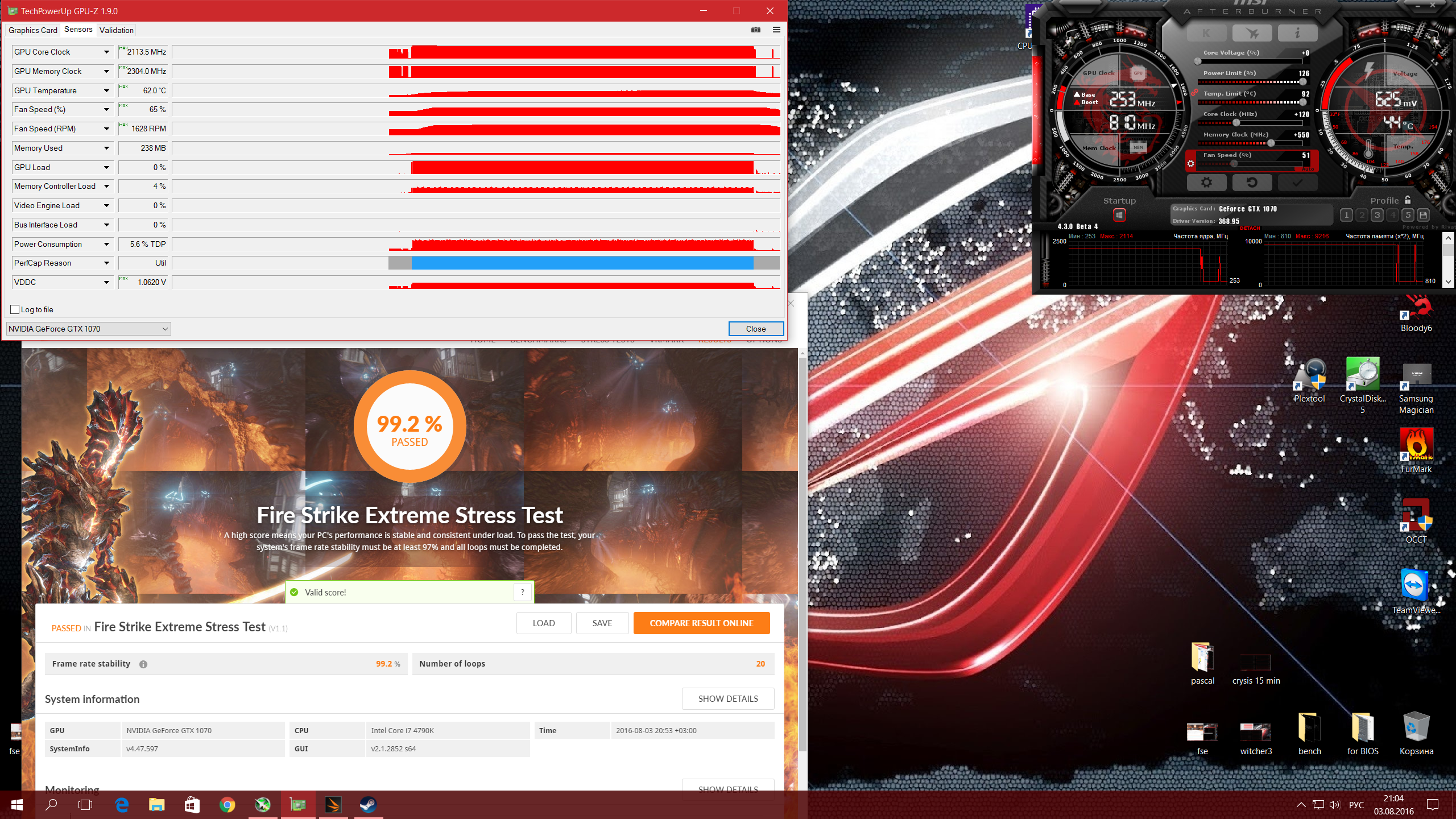Image resolution: width=1456 pixels, height=819 pixels.
Task: Switch to the Validation tab
Action: [x=116, y=30]
